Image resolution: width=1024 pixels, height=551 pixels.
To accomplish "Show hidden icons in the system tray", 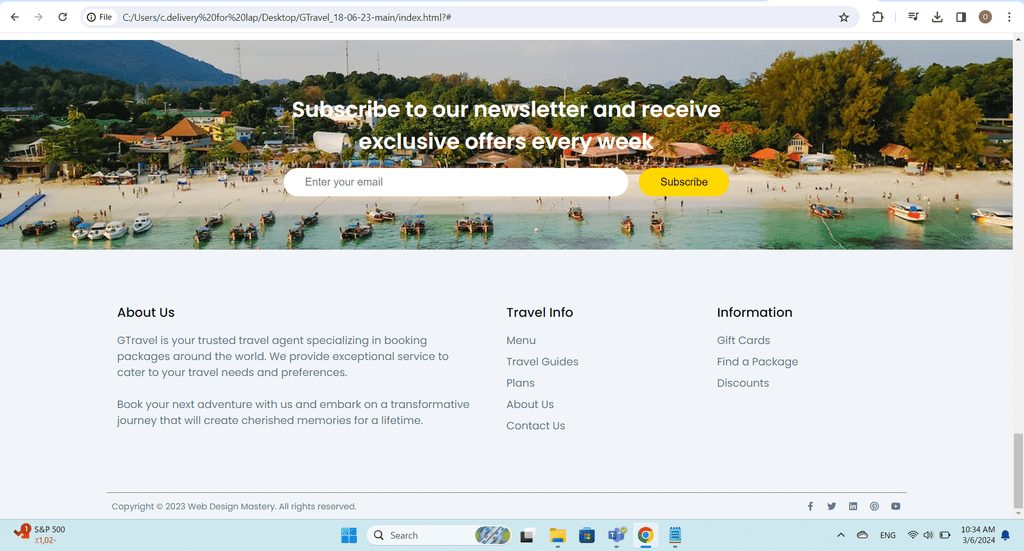I will point(840,535).
